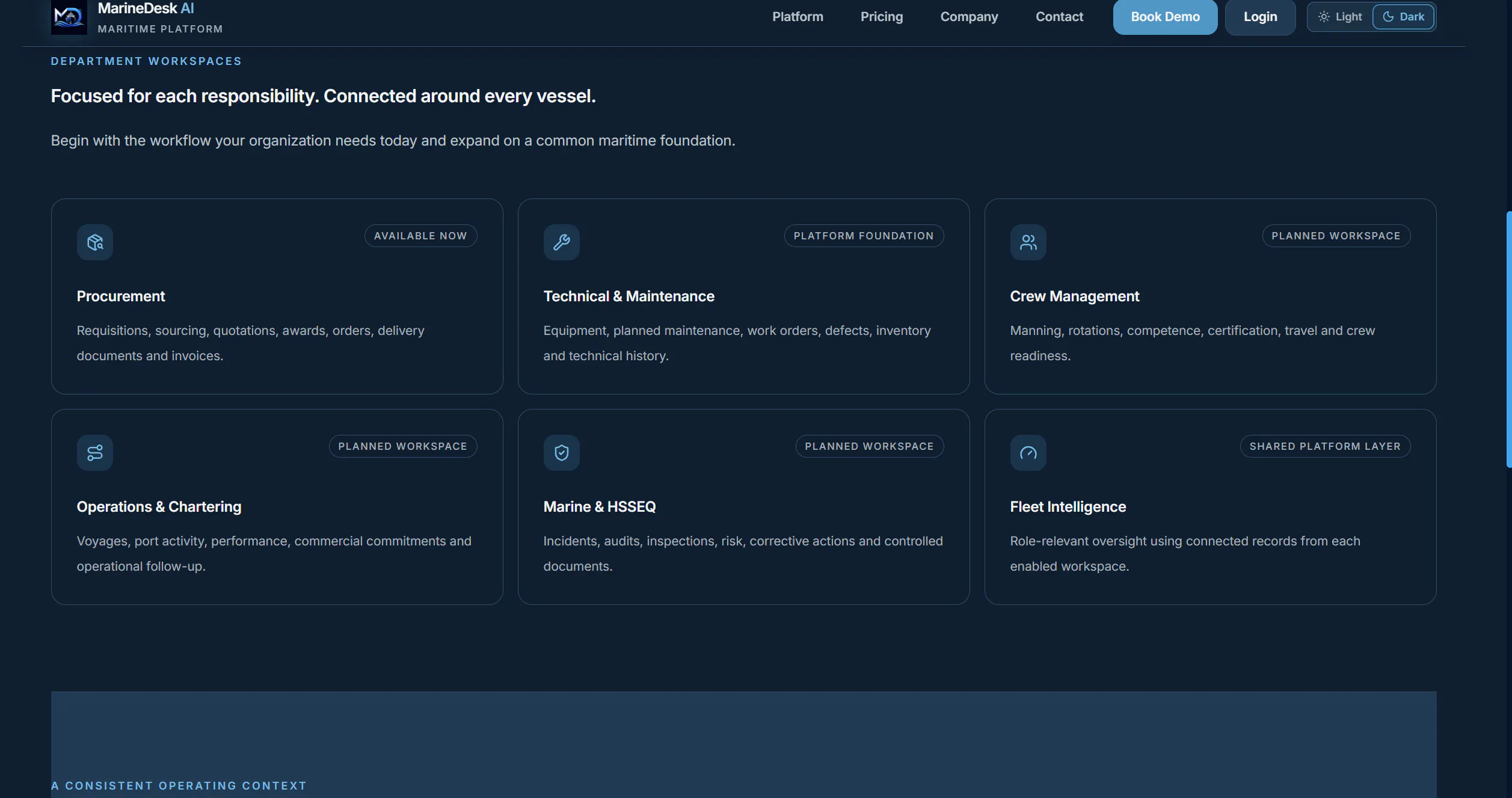
Task: Click 'A CONSISTENT OPERATING CONTEXT' label
Action: pyautogui.click(x=179, y=785)
